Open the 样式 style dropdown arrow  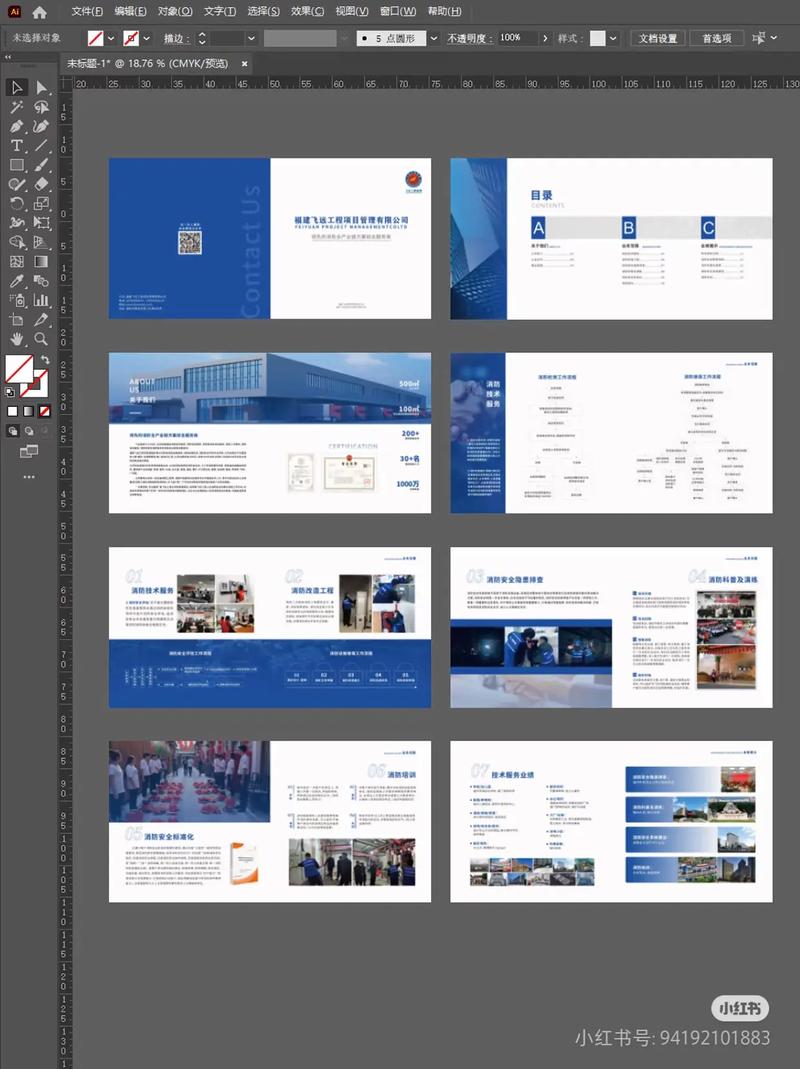point(613,38)
